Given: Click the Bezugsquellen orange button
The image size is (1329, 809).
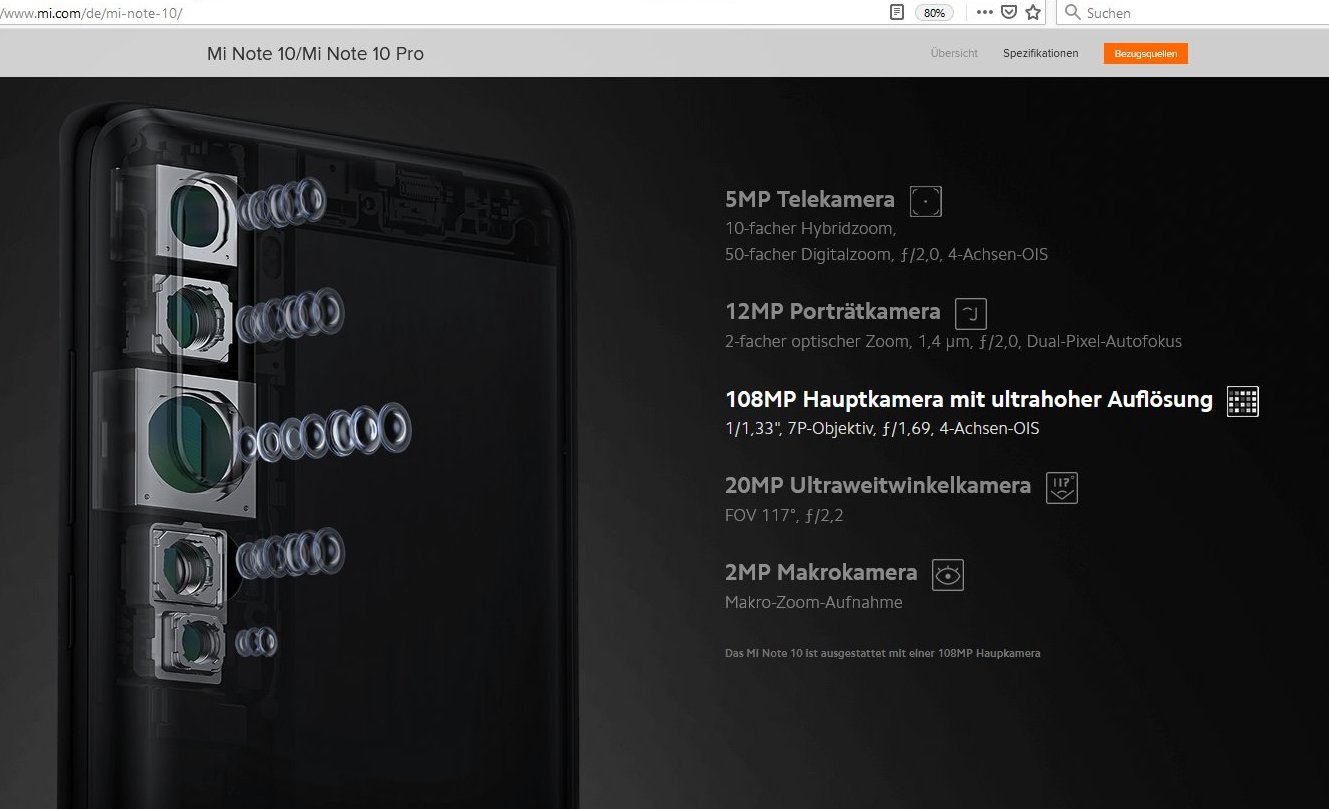Looking at the screenshot, I should pyautogui.click(x=1146, y=53).
